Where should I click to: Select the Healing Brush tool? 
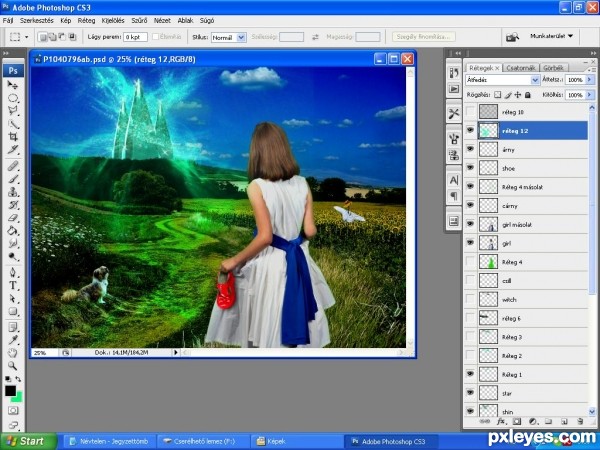[x=13, y=166]
